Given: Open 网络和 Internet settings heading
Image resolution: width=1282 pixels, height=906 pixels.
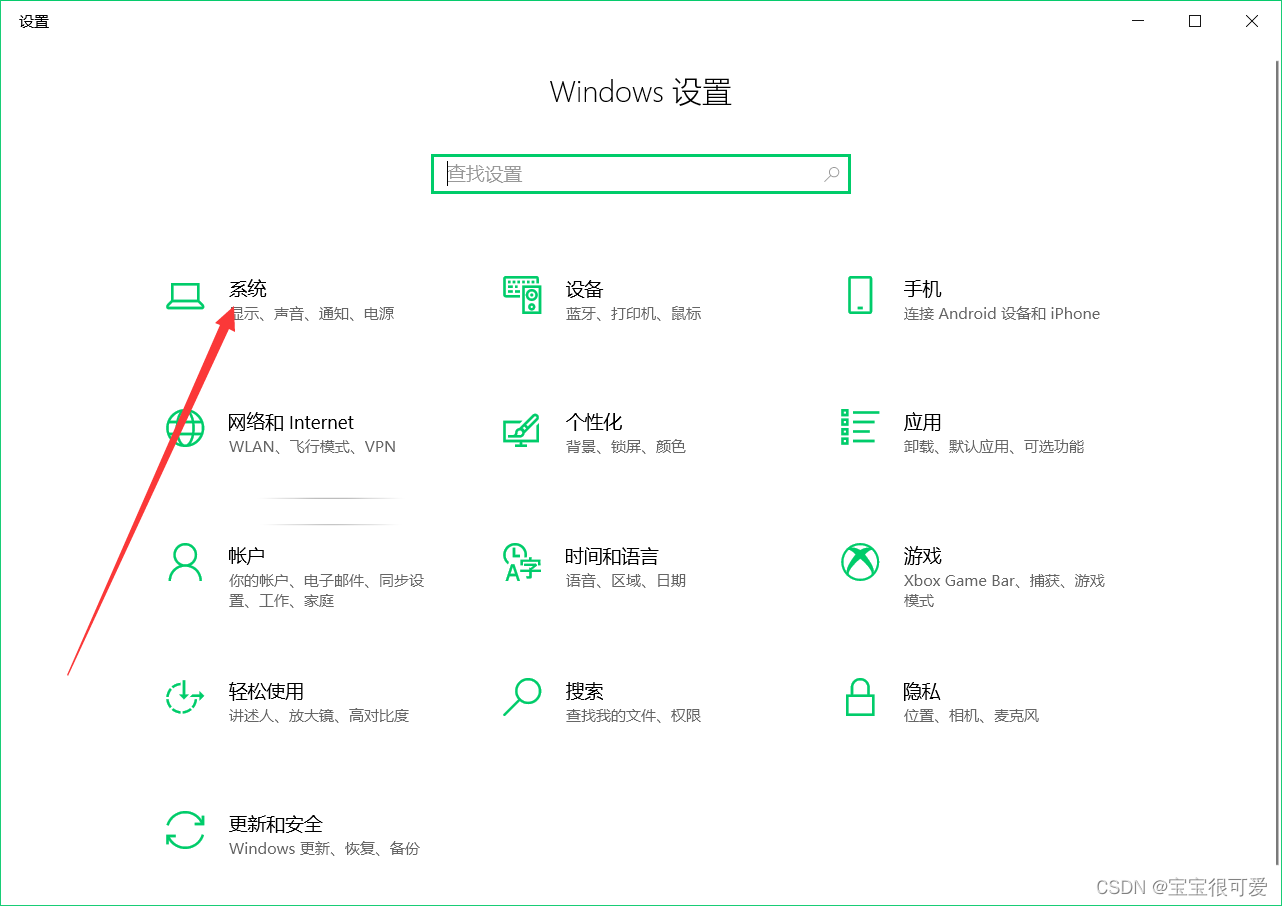Looking at the screenshot, I should (x=291, y=422).
